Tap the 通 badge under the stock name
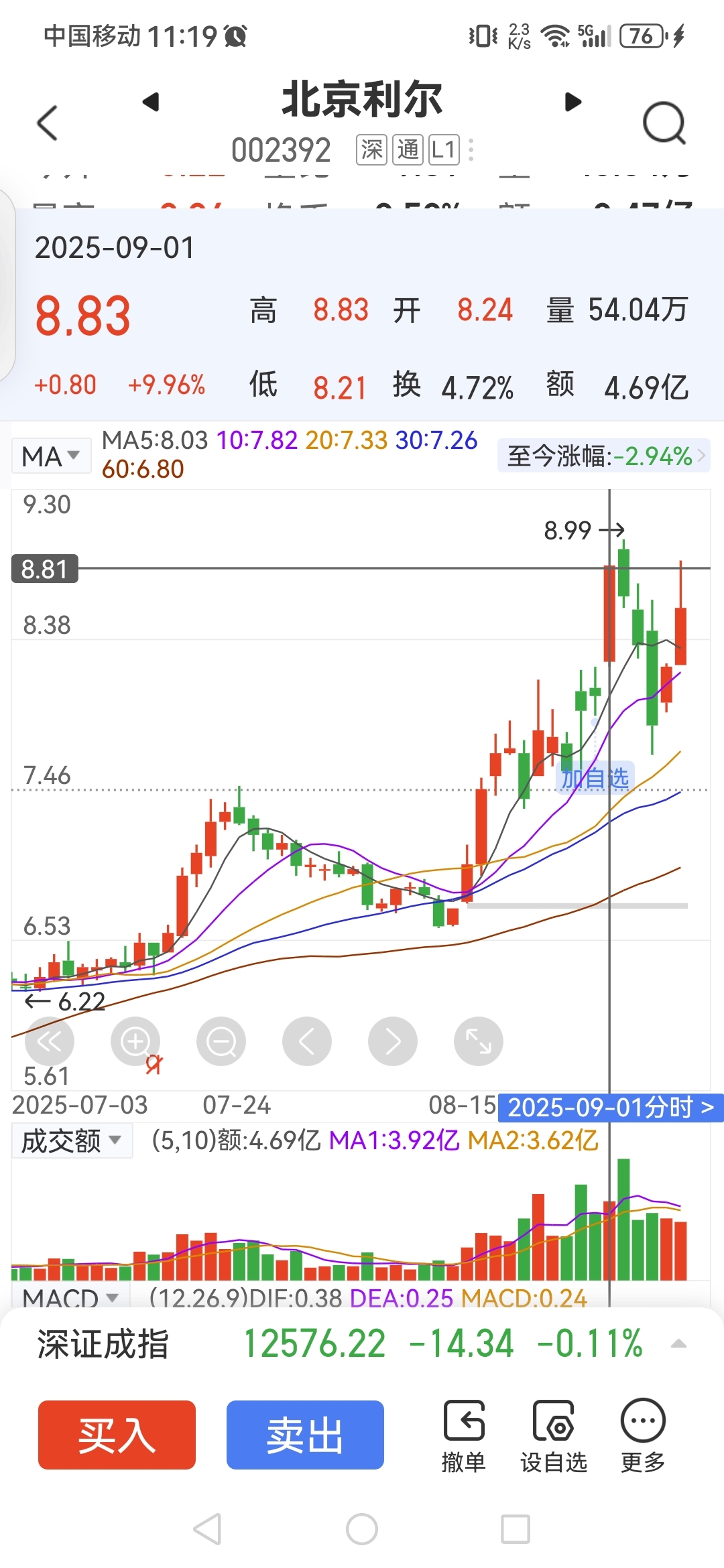The height and width of the screenshot is (1568, 724). point(408,150)
